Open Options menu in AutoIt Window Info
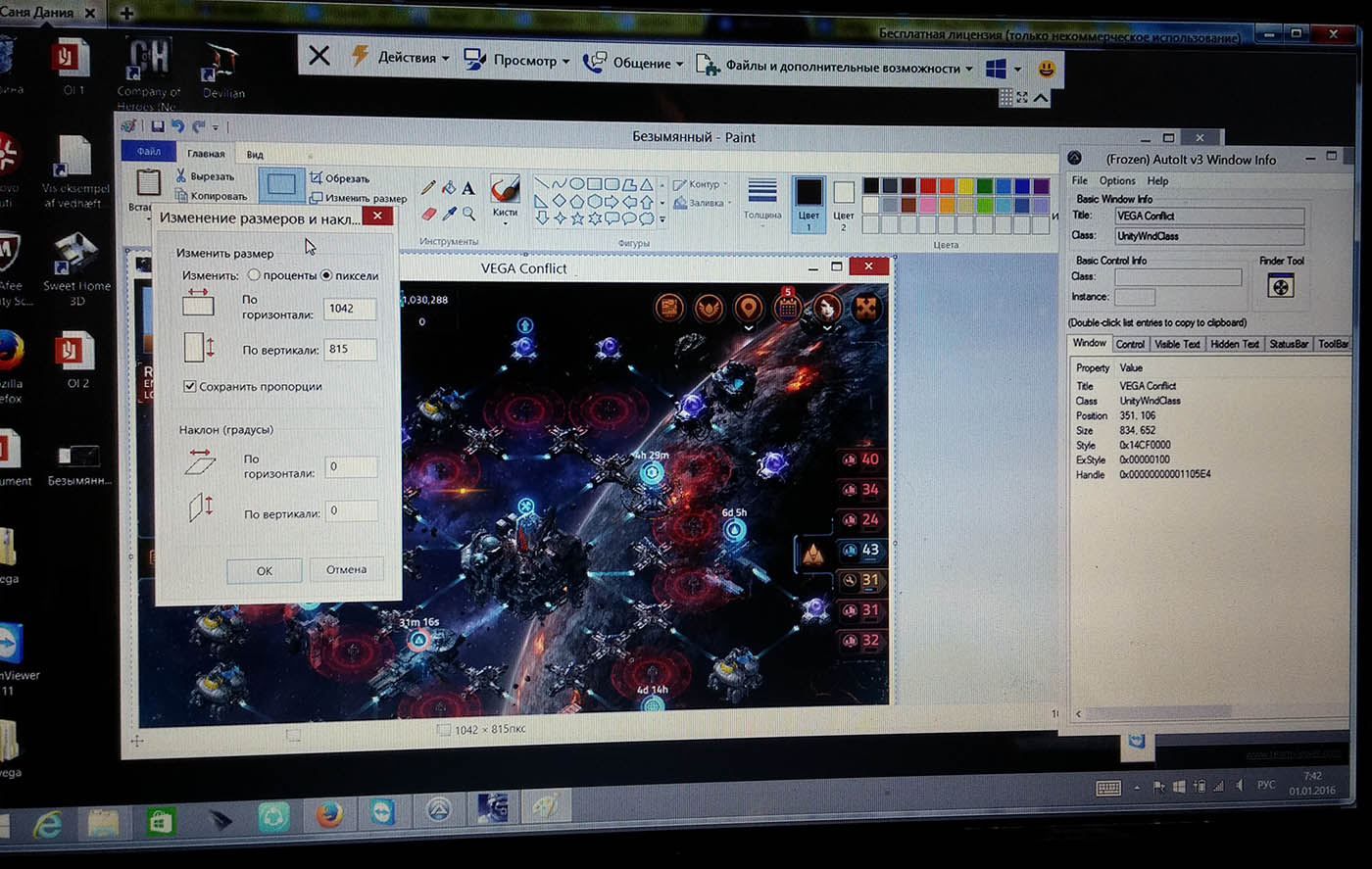 (x=1116, y=180)
